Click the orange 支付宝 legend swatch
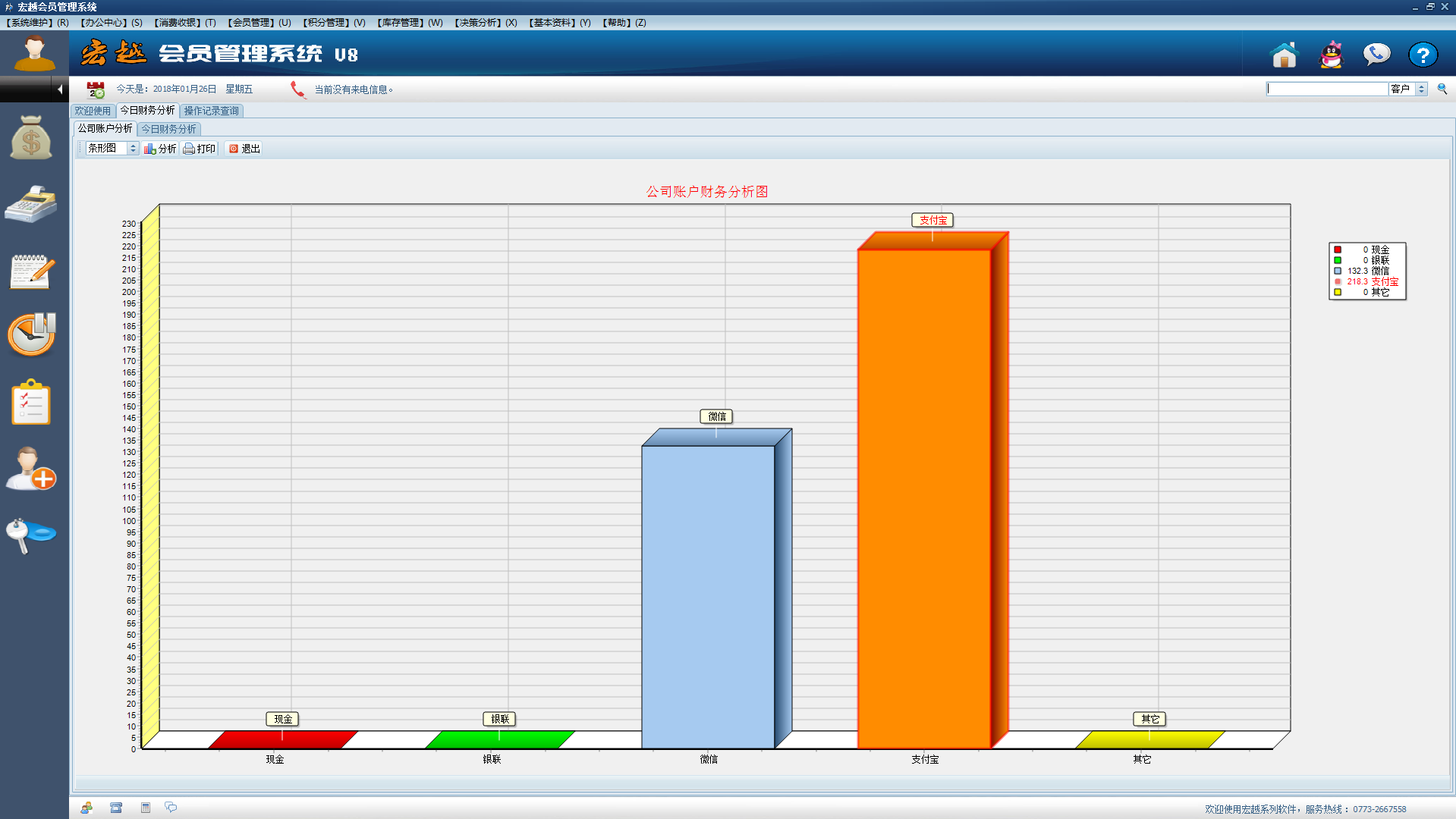This screenshot has width=1456, height=819. click(x=1338, y=281)
